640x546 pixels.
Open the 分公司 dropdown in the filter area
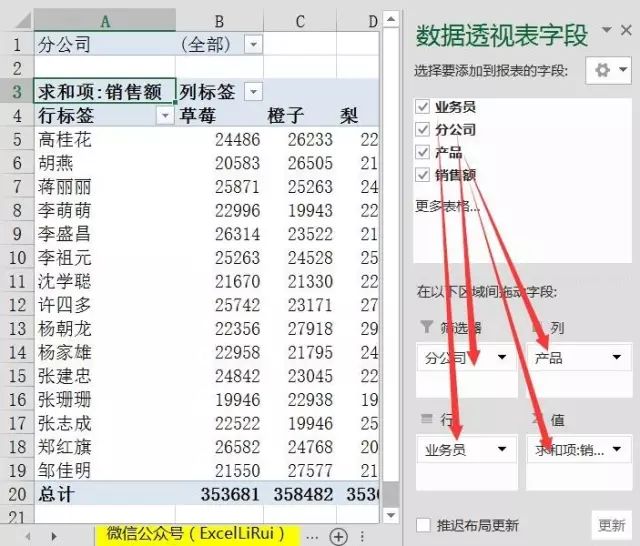point(502,357)
